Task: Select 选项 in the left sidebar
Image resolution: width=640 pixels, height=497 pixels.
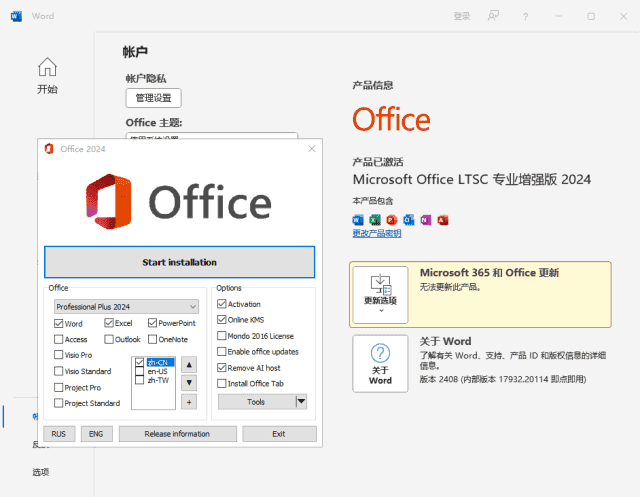Action: pos(40,472)
